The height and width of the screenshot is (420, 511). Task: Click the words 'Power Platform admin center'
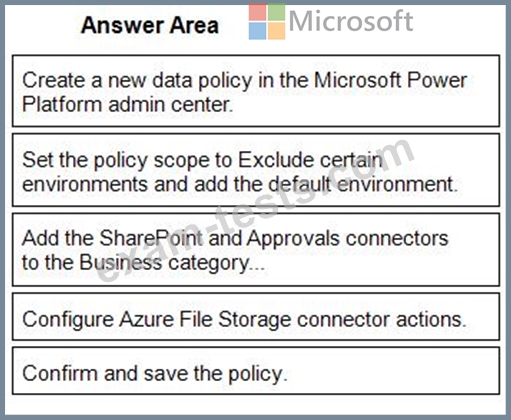pyautogui.click(x=244, y=93)
